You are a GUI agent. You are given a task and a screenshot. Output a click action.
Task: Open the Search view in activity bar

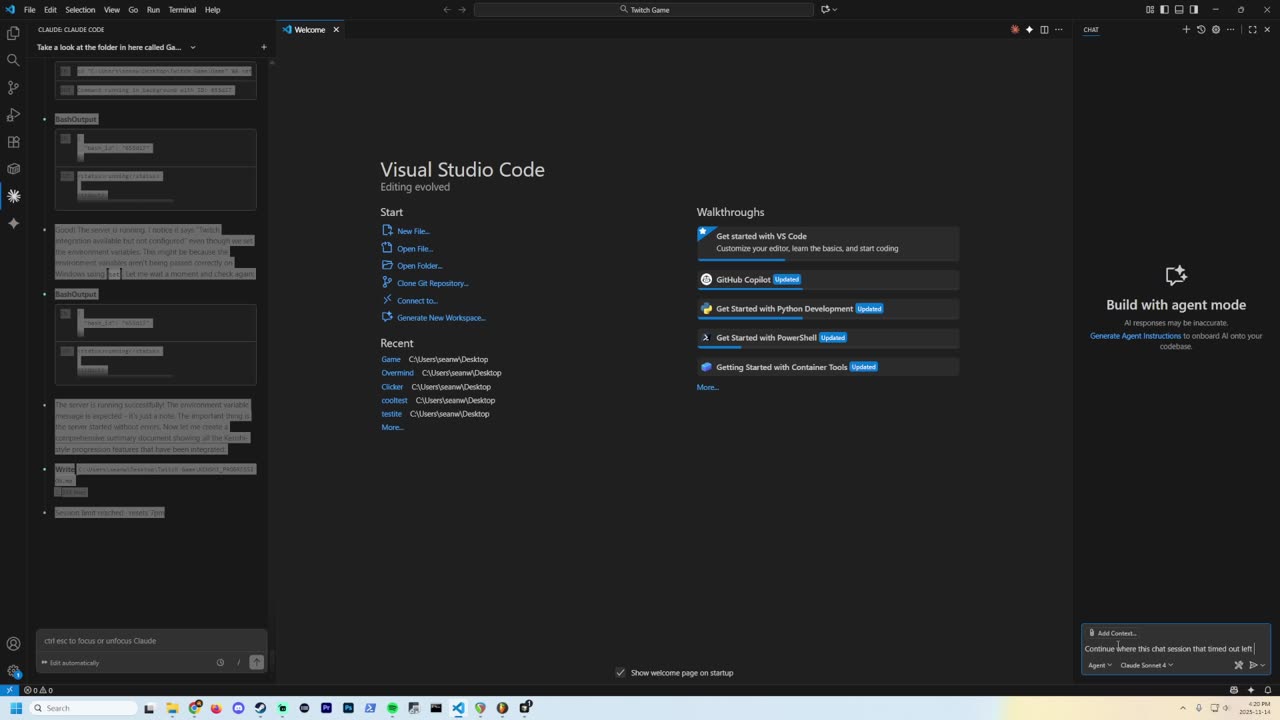point(13,60)
